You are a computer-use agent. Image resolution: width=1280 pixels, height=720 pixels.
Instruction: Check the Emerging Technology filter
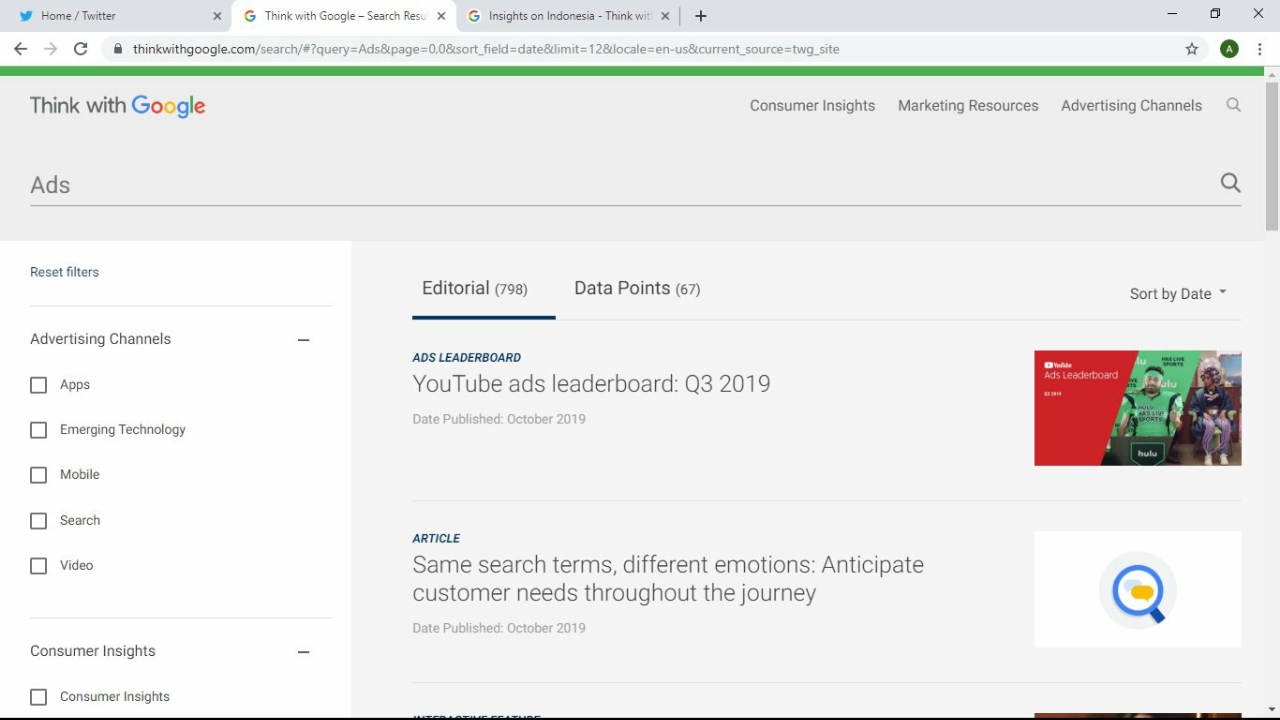(x=38, y=430)
